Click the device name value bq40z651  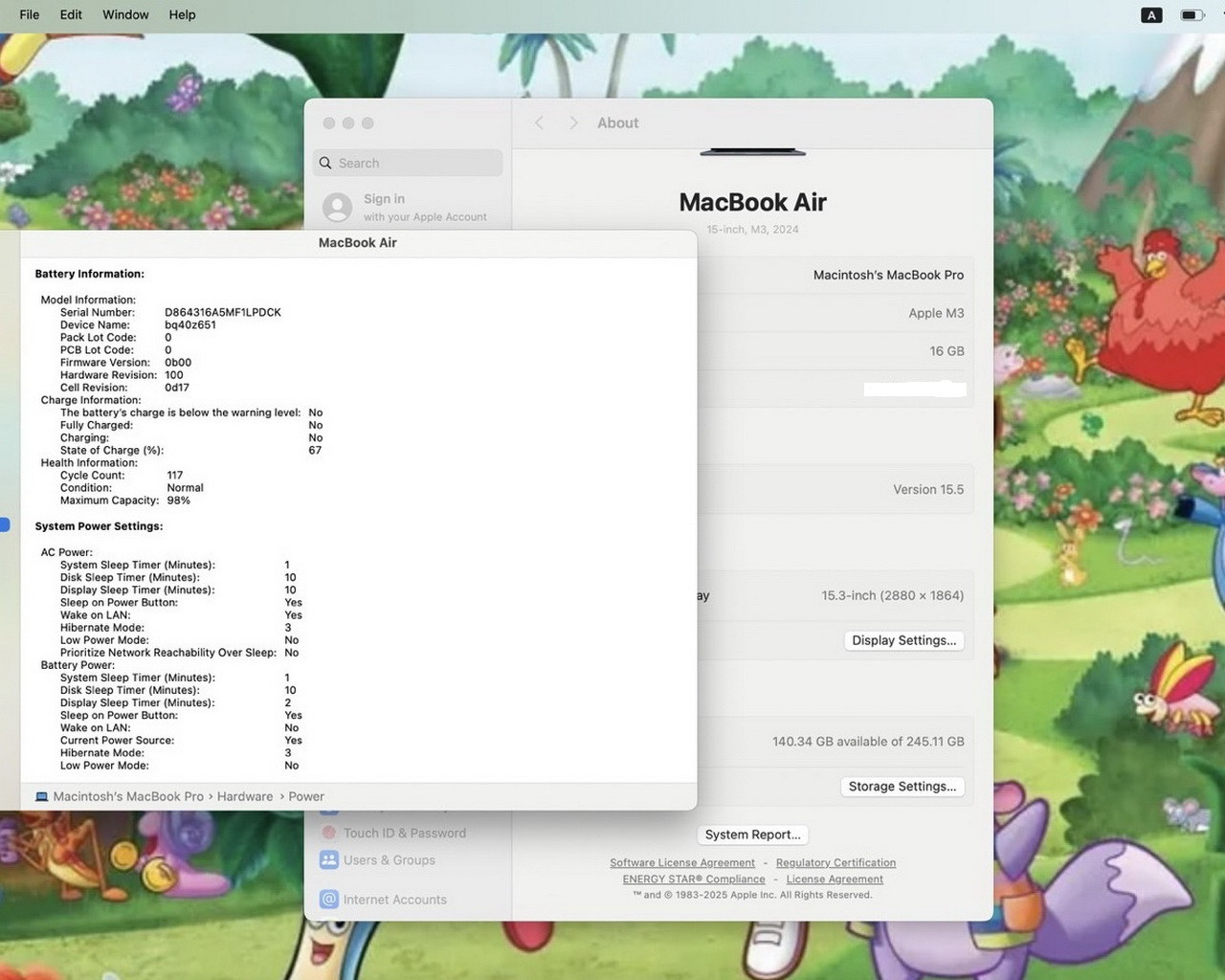tap(190, 324)
